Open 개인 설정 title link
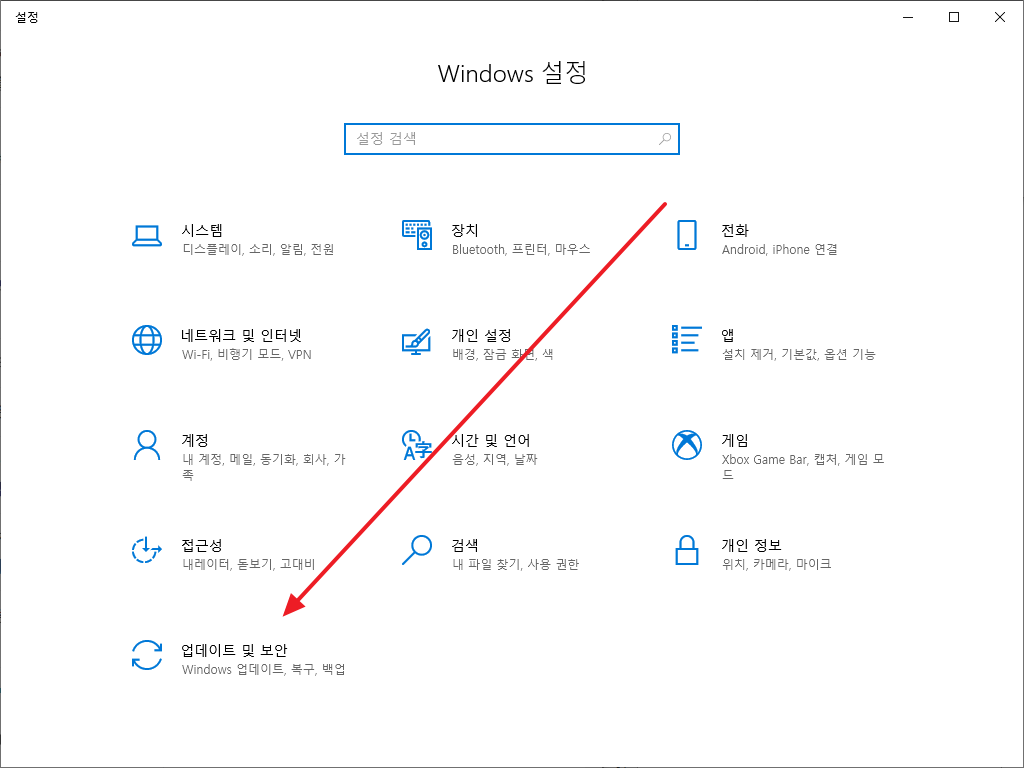1024x768 pixels. tap(481, 336)
